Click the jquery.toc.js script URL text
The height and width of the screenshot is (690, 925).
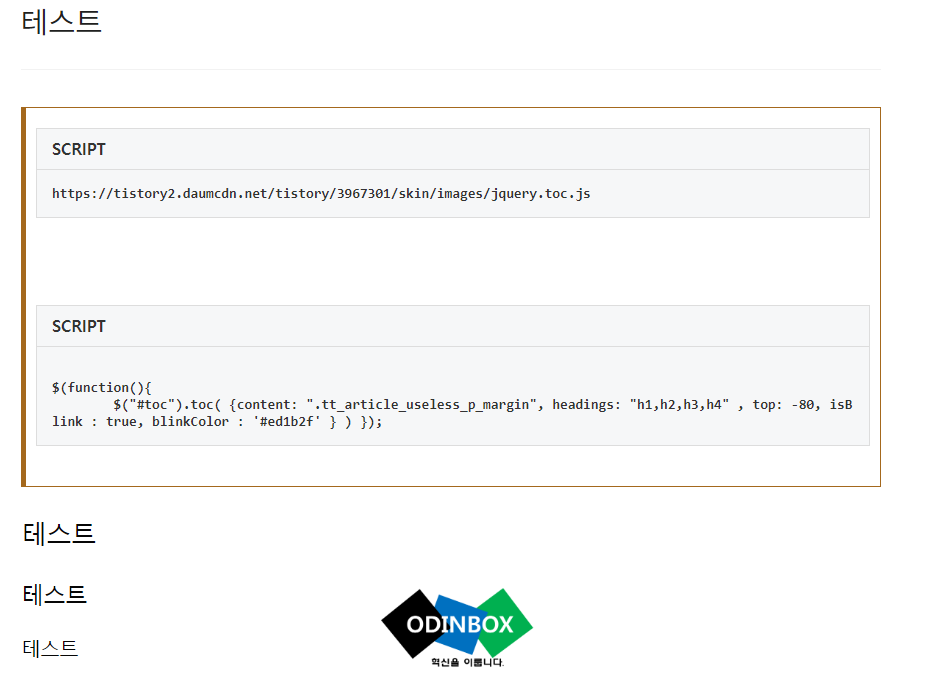pos(321,193)
